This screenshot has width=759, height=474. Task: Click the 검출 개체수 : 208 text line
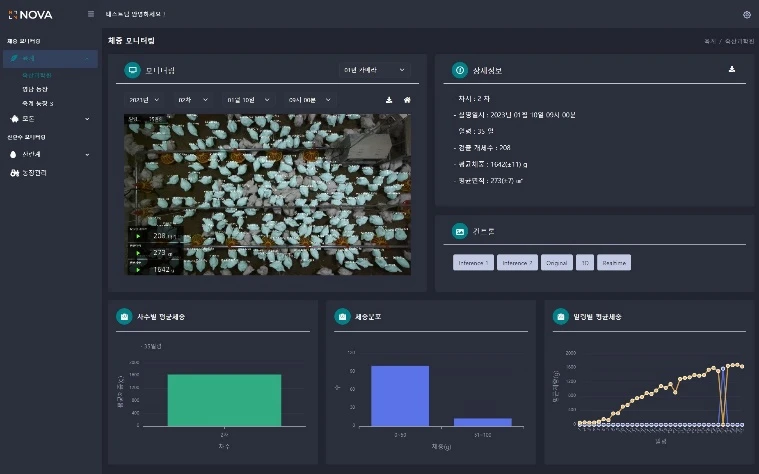[x=482, y=148]
